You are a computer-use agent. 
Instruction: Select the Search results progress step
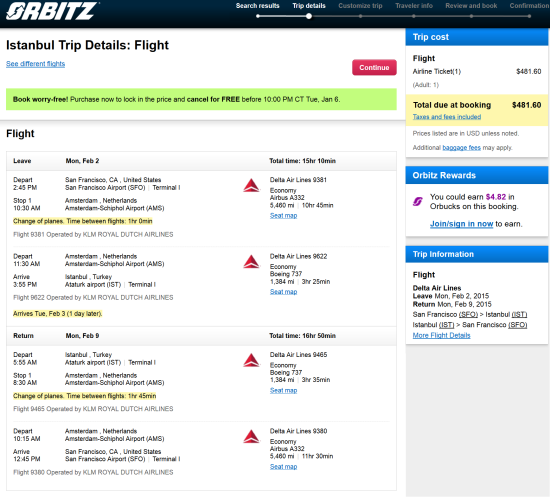coord(257,6)
